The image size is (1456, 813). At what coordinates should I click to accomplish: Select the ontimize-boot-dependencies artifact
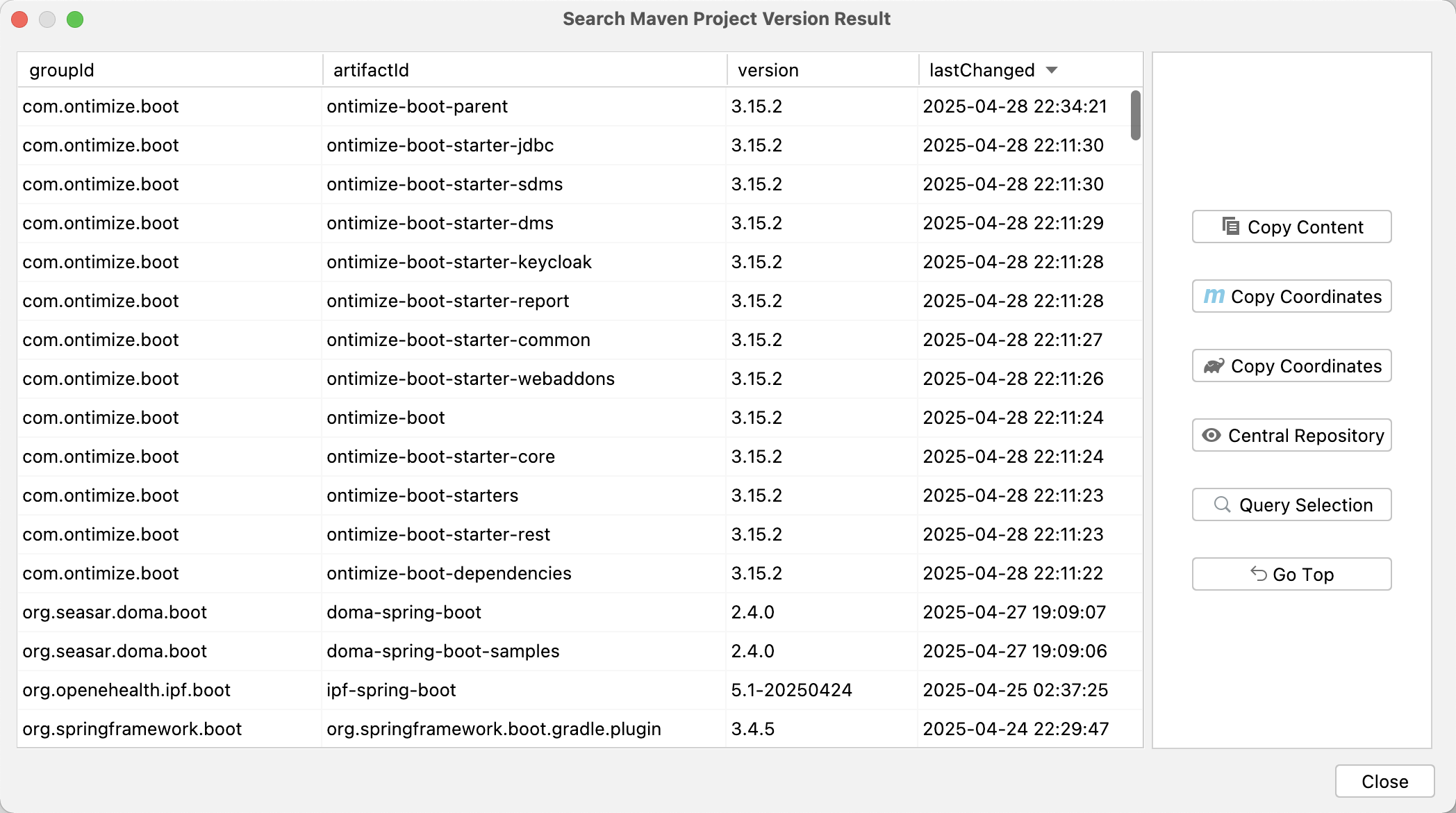449,573
